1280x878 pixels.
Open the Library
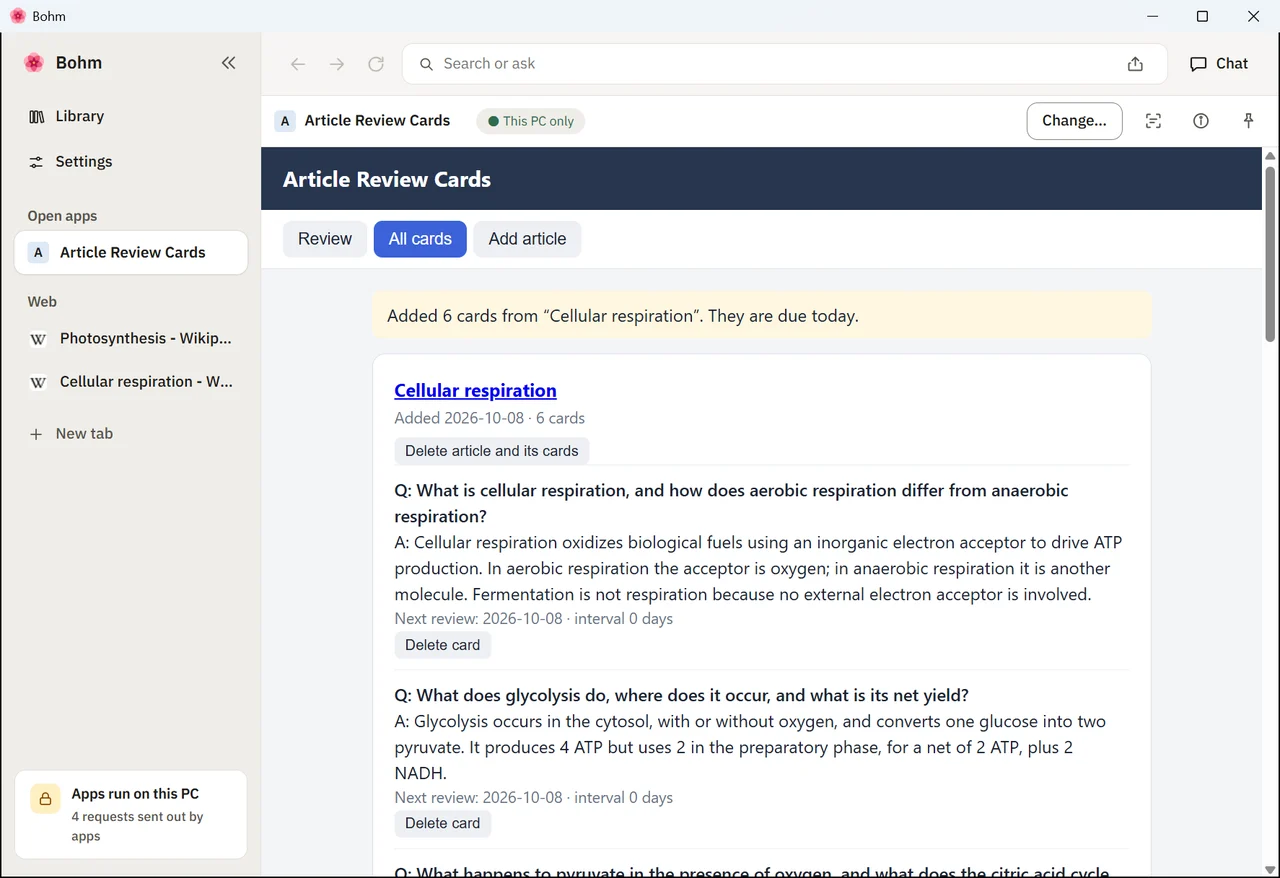coord(131,116)
